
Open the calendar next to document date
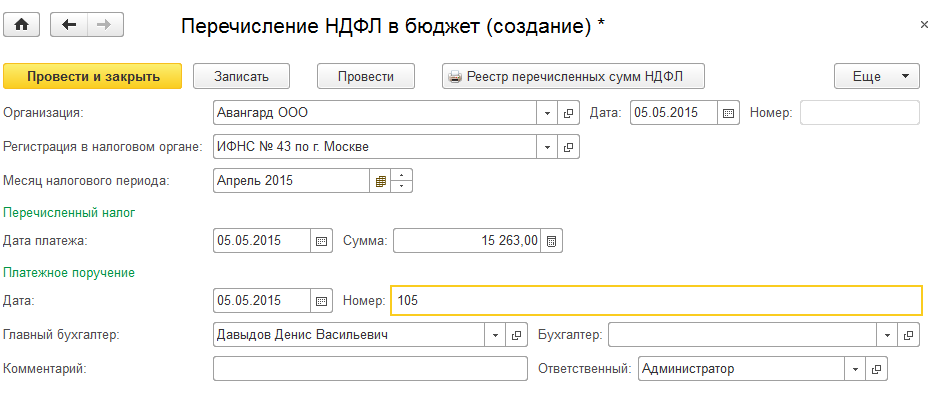pyautogui.click(x=729, y=113)
